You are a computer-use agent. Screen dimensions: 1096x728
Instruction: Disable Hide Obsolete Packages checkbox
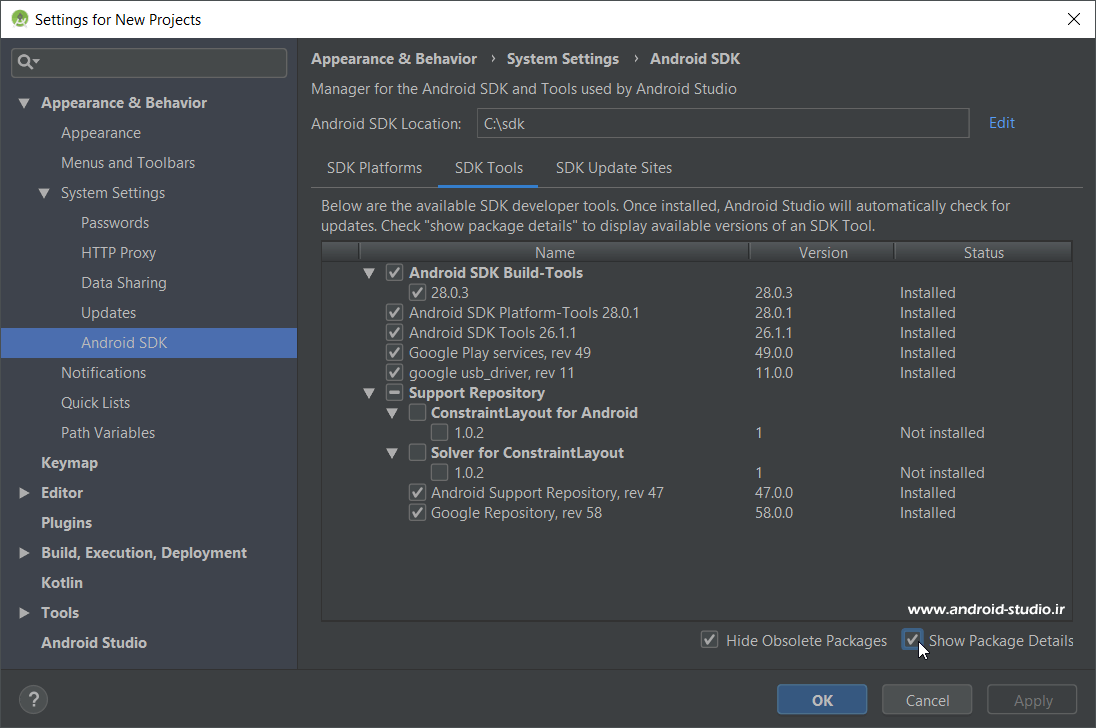coord(709,640)
